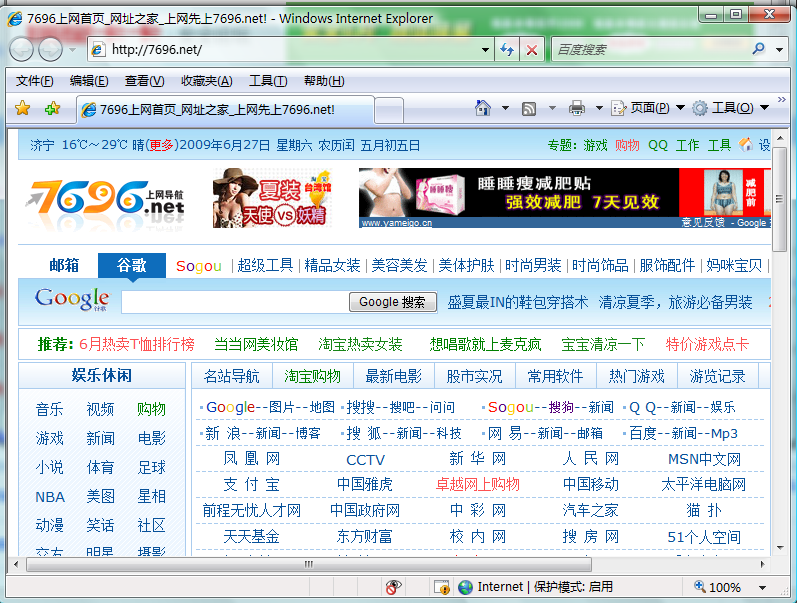Click the horizontal scroll-right arrow
797x603 pixels.
(x=762, y=564)
